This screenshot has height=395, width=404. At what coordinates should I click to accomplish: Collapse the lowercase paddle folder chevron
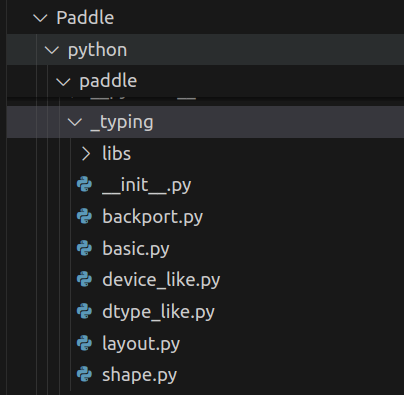[x=63, y=82]
